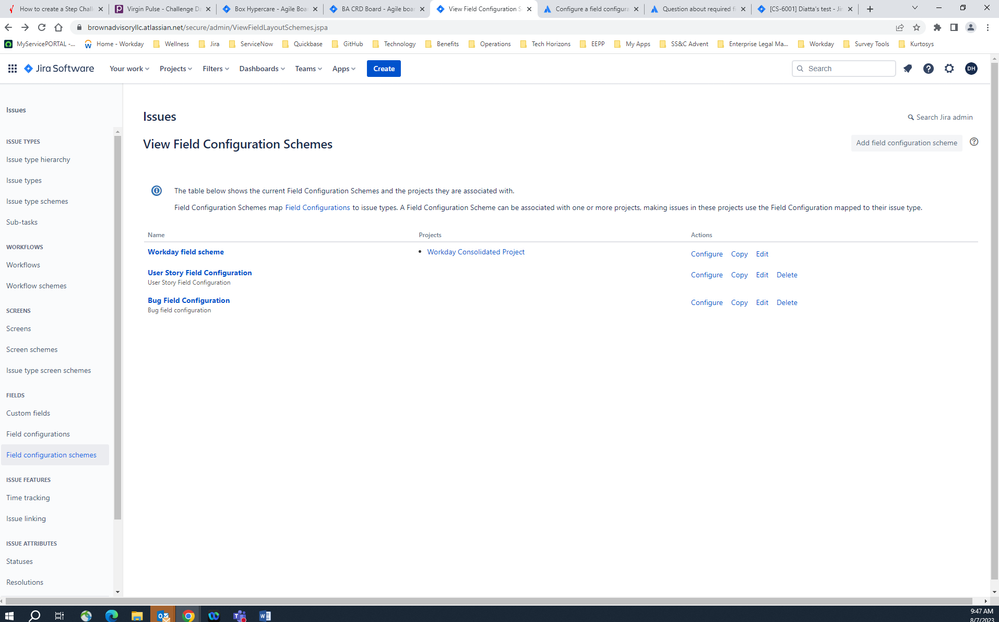The image size is (999, 622).
Task: Launch Microsoft Teams from the taskbar
Action: pos(239,614)
